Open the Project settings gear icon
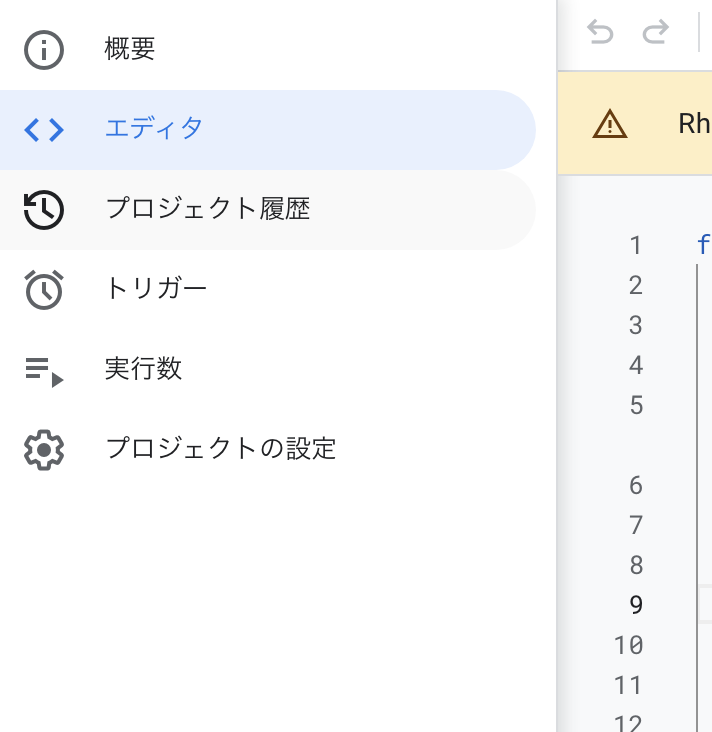The image size is (712, 732). (x=44, y=449)
